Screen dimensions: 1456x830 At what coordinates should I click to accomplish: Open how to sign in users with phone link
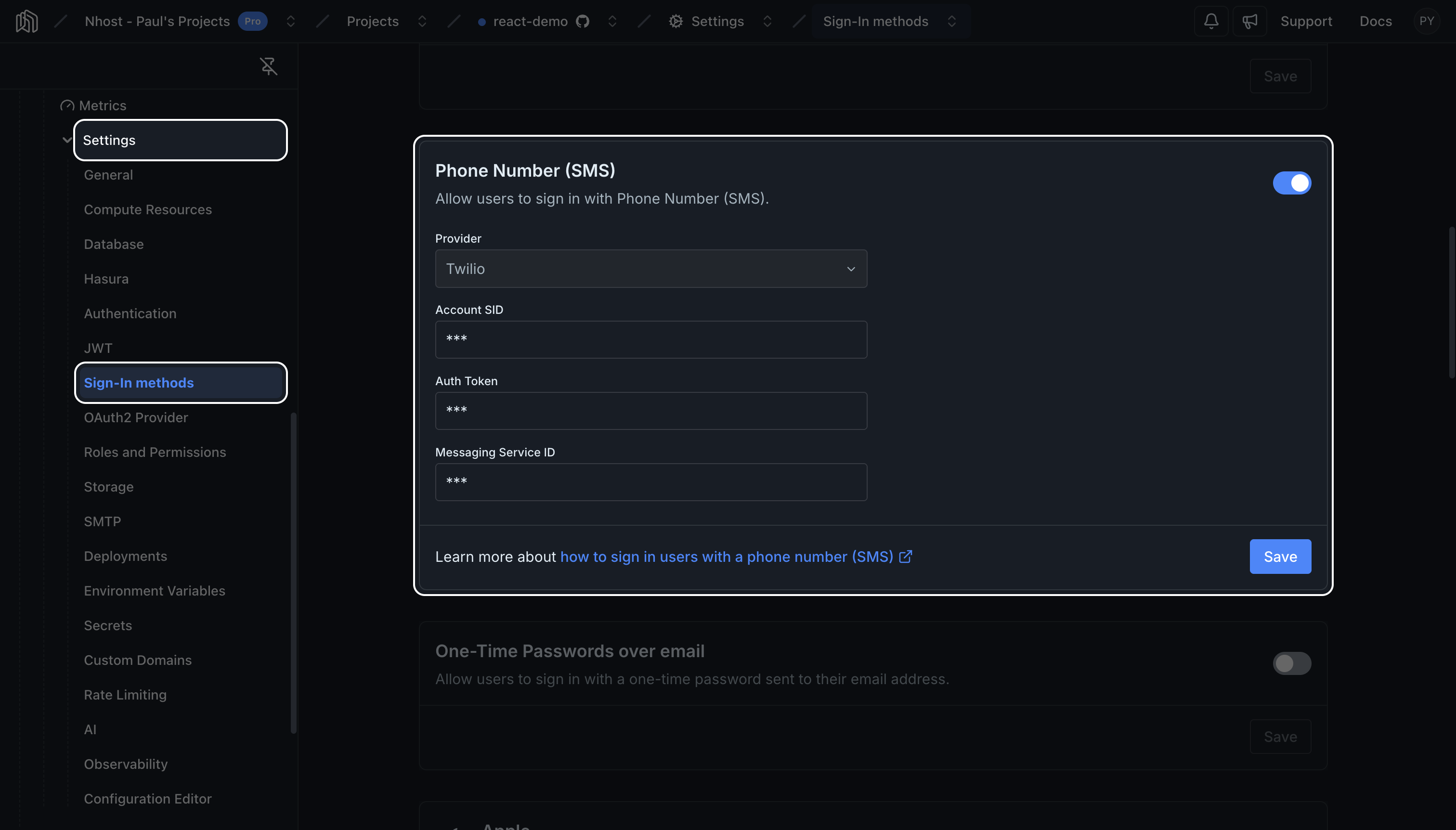coord(726,557)
